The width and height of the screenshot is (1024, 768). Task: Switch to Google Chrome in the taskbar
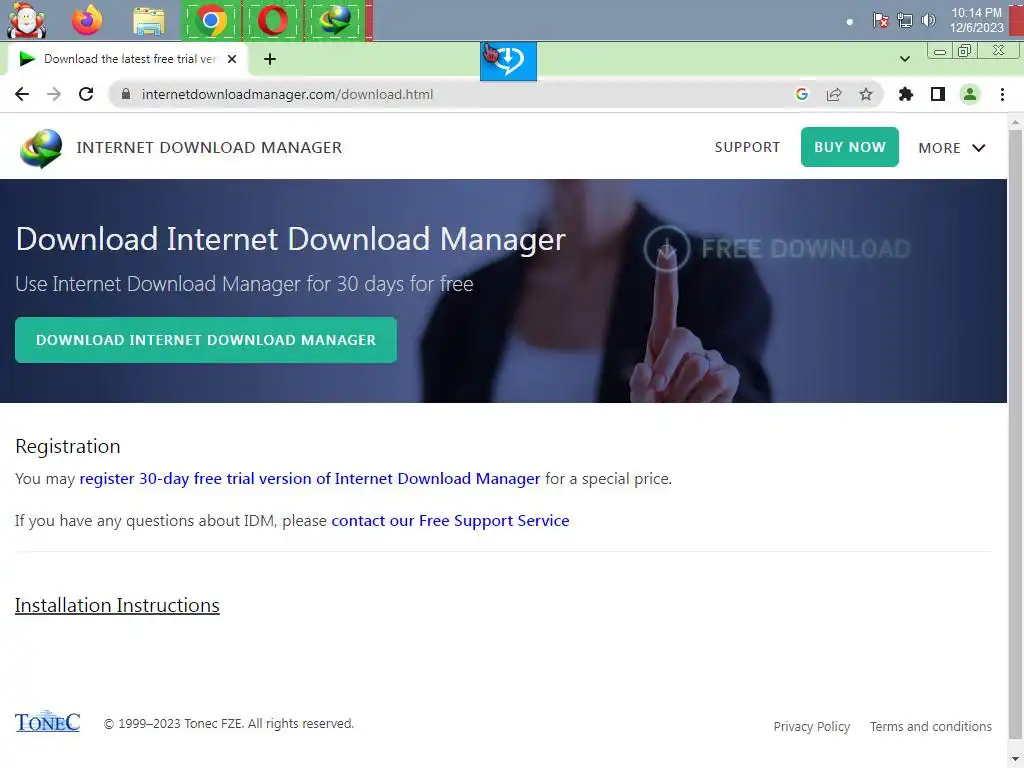210,21
